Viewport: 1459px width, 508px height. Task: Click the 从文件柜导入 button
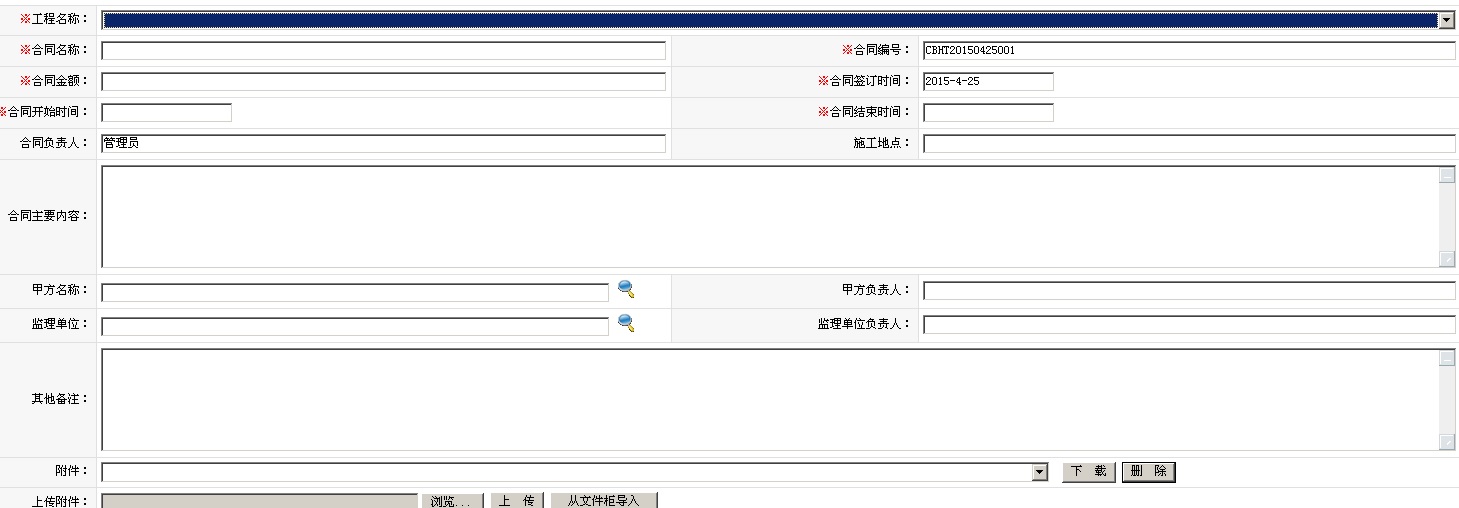pyautogui.click(x=604, y=501)
